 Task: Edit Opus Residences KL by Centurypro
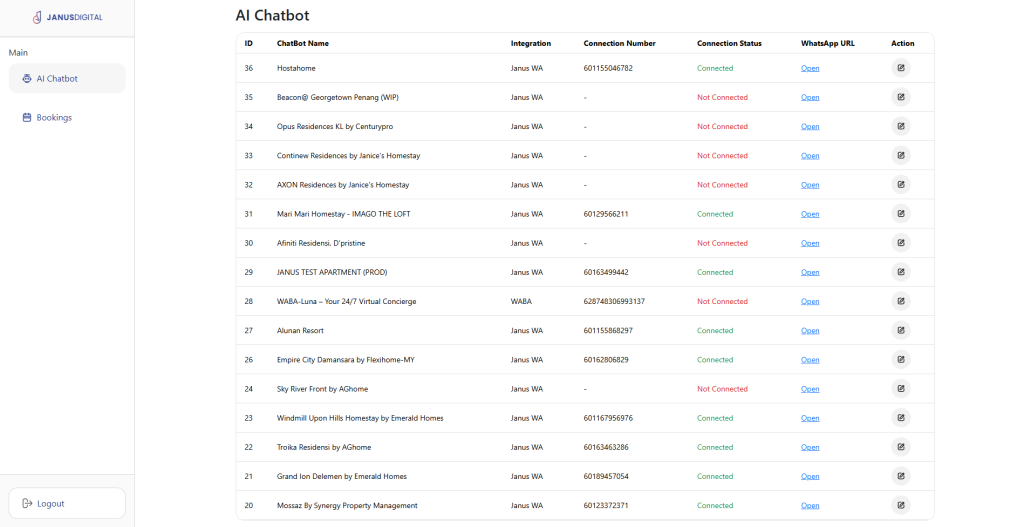click(901, 127)
